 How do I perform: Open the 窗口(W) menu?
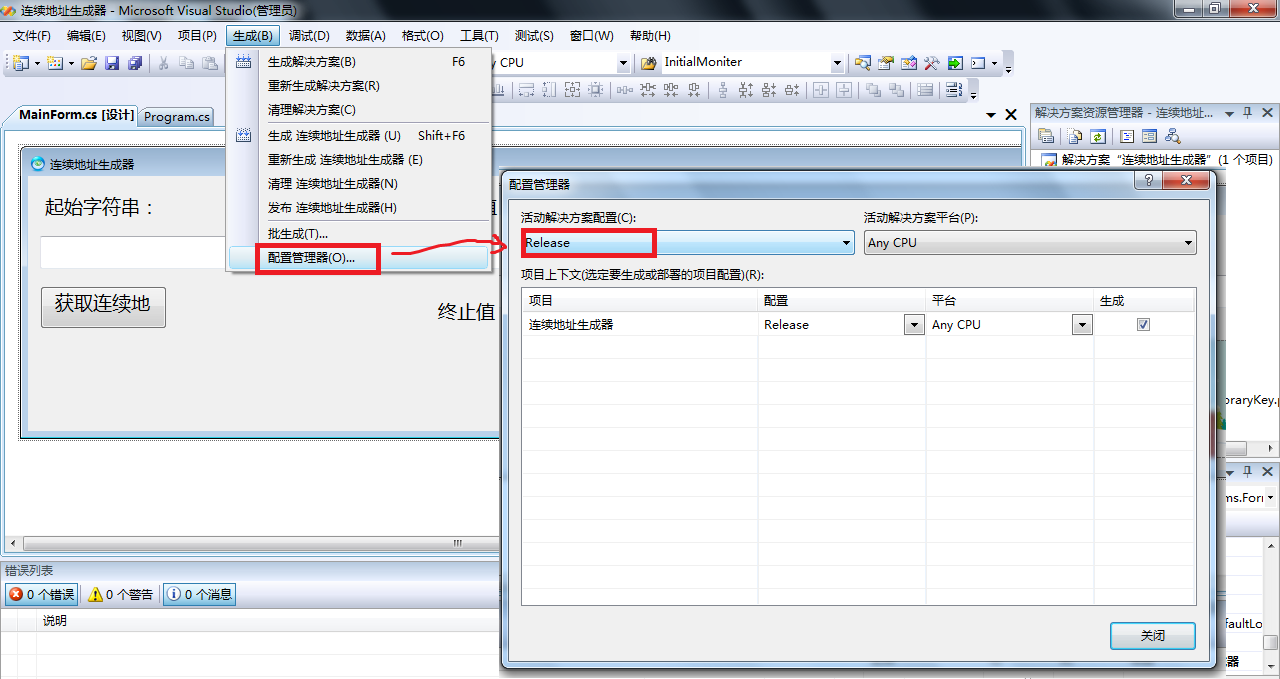click(x=592, y=35)
